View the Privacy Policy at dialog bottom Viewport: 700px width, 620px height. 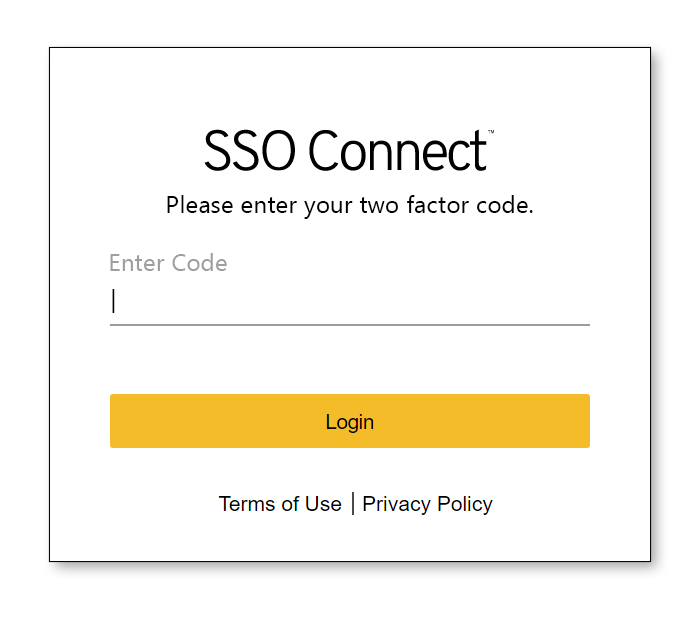pos(427,504)
